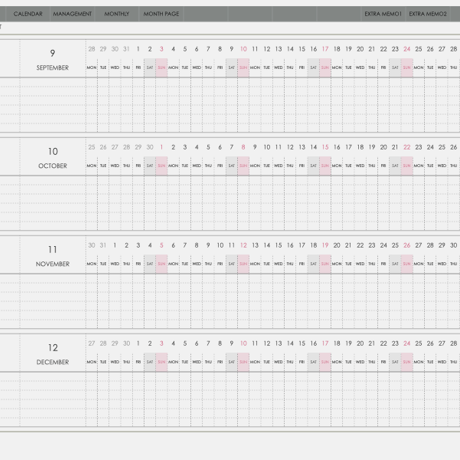460x460 pixels.
Task: Click November date 12 Sunday
Action: coord(244,245)
